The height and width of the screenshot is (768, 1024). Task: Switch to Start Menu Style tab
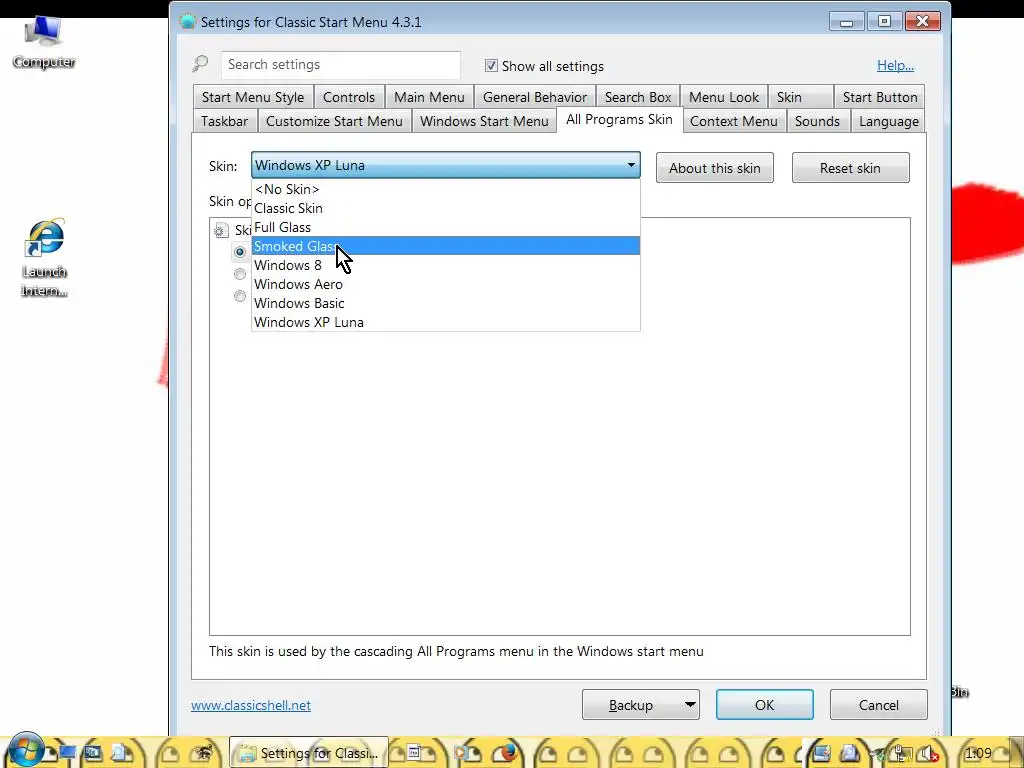point(253,97)
